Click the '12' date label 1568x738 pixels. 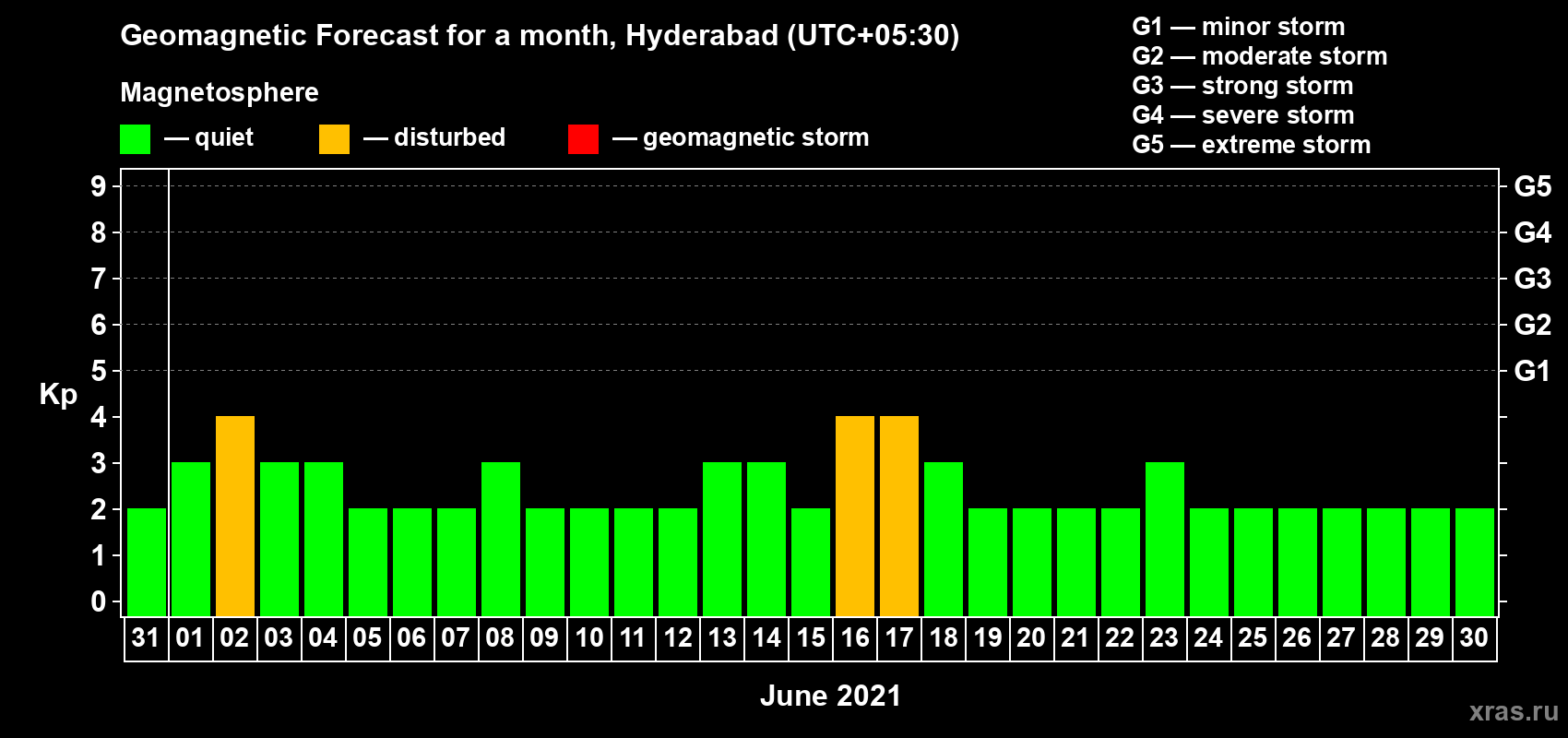(x=677, y=637)
